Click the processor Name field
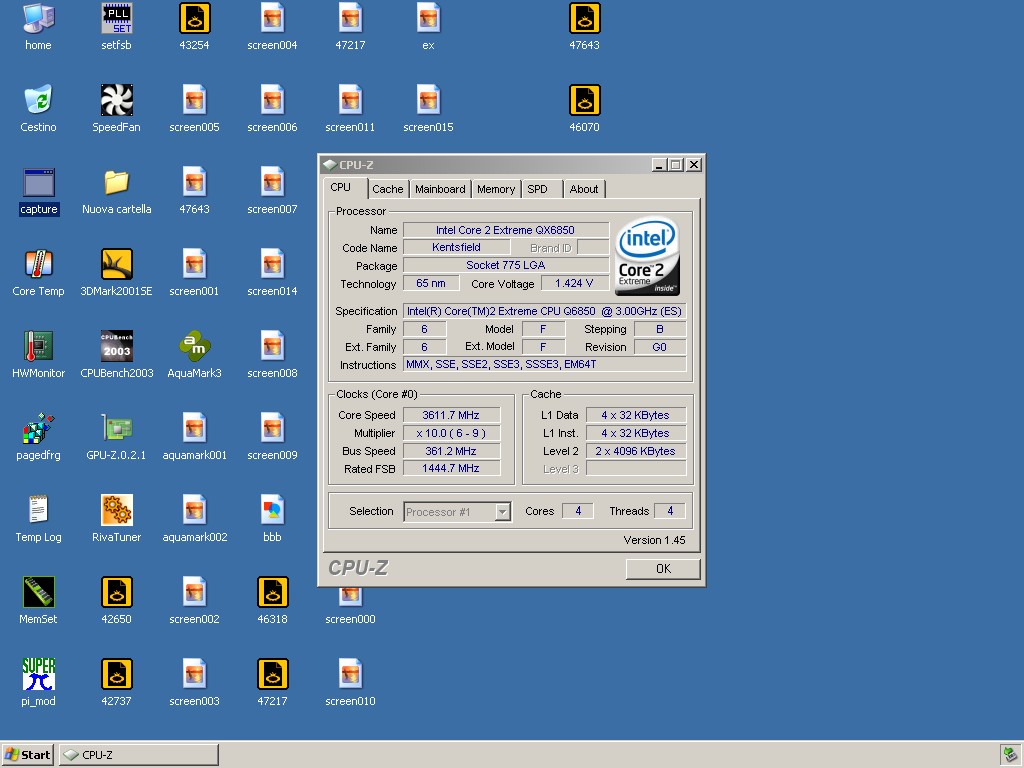 [506, 230]
